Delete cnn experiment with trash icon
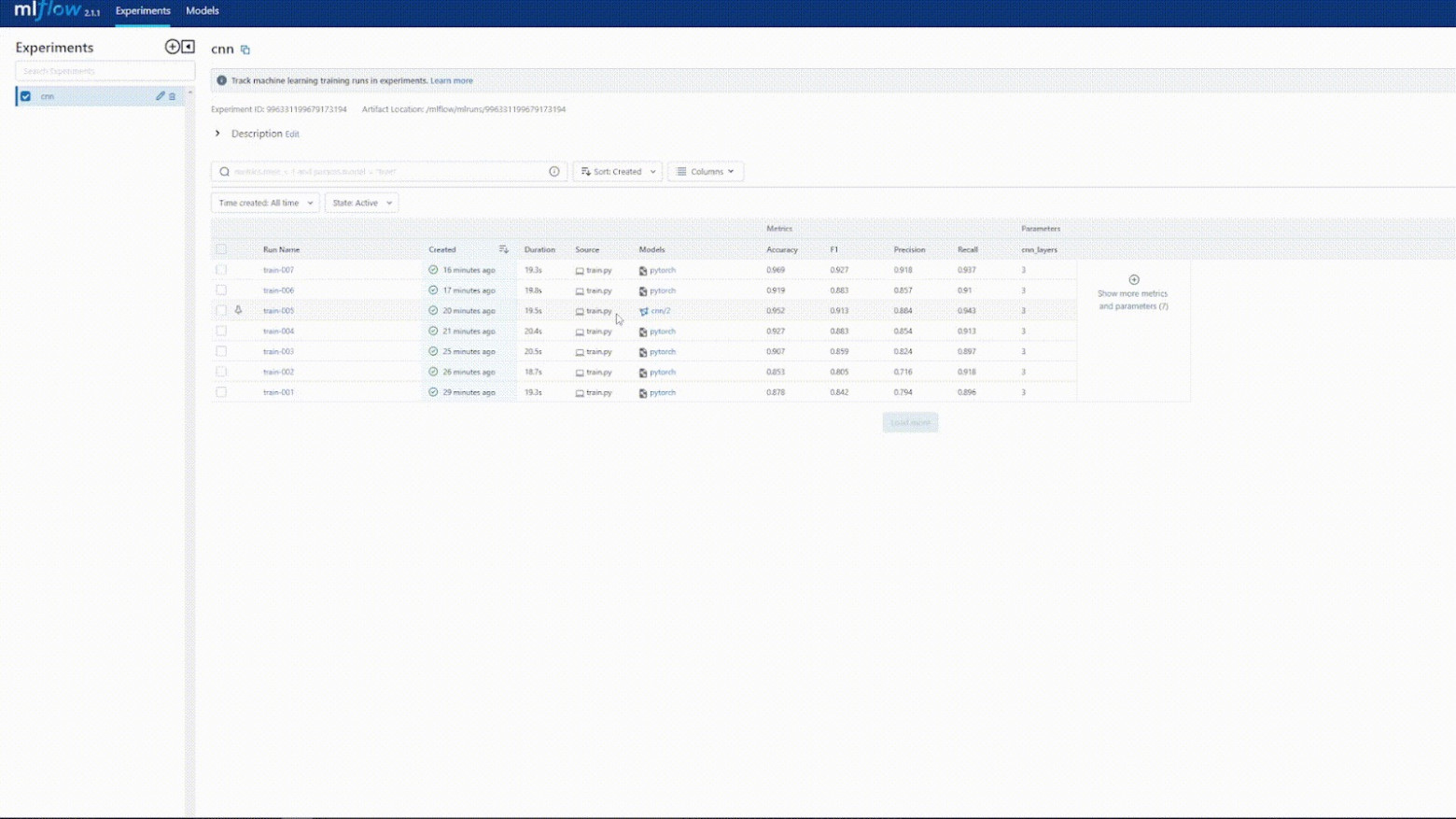This screenshot has width=1456, height=819. pos(173,96)
